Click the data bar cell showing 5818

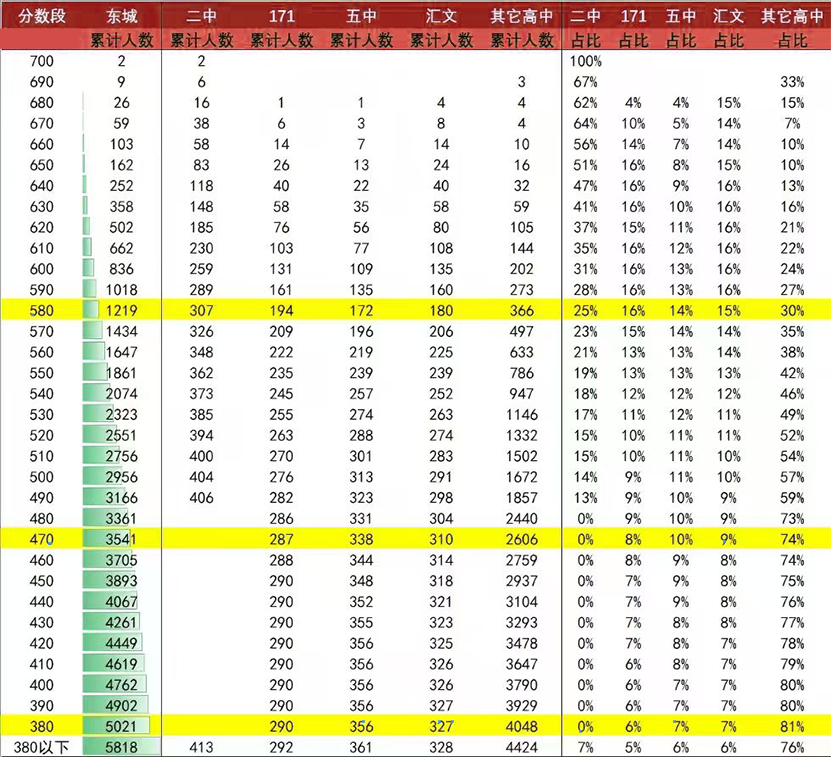121,747
